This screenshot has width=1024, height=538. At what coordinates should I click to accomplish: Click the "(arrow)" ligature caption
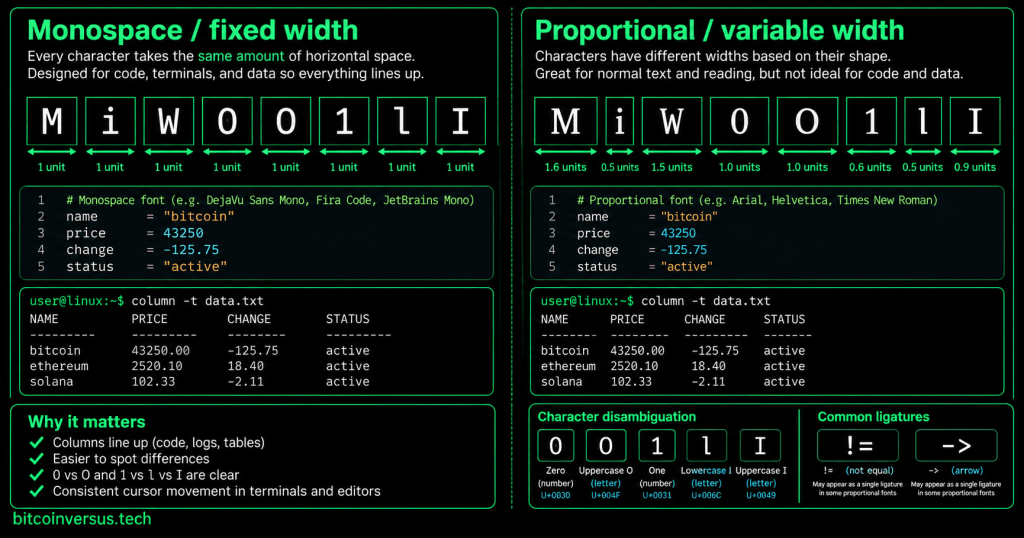pyautogui.click(x=967, y=470)
